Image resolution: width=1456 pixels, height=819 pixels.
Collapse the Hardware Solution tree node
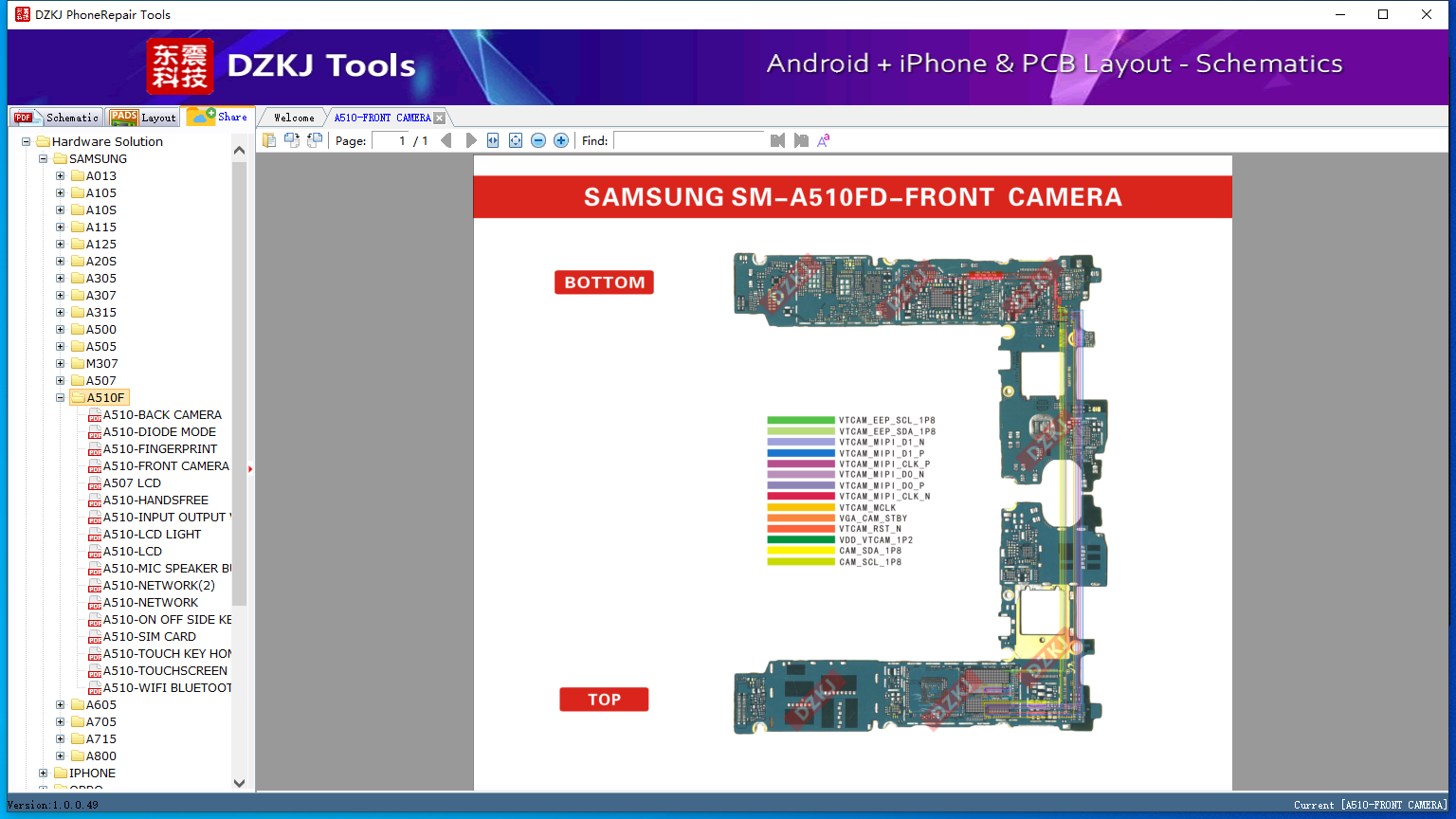pos(27,141)
